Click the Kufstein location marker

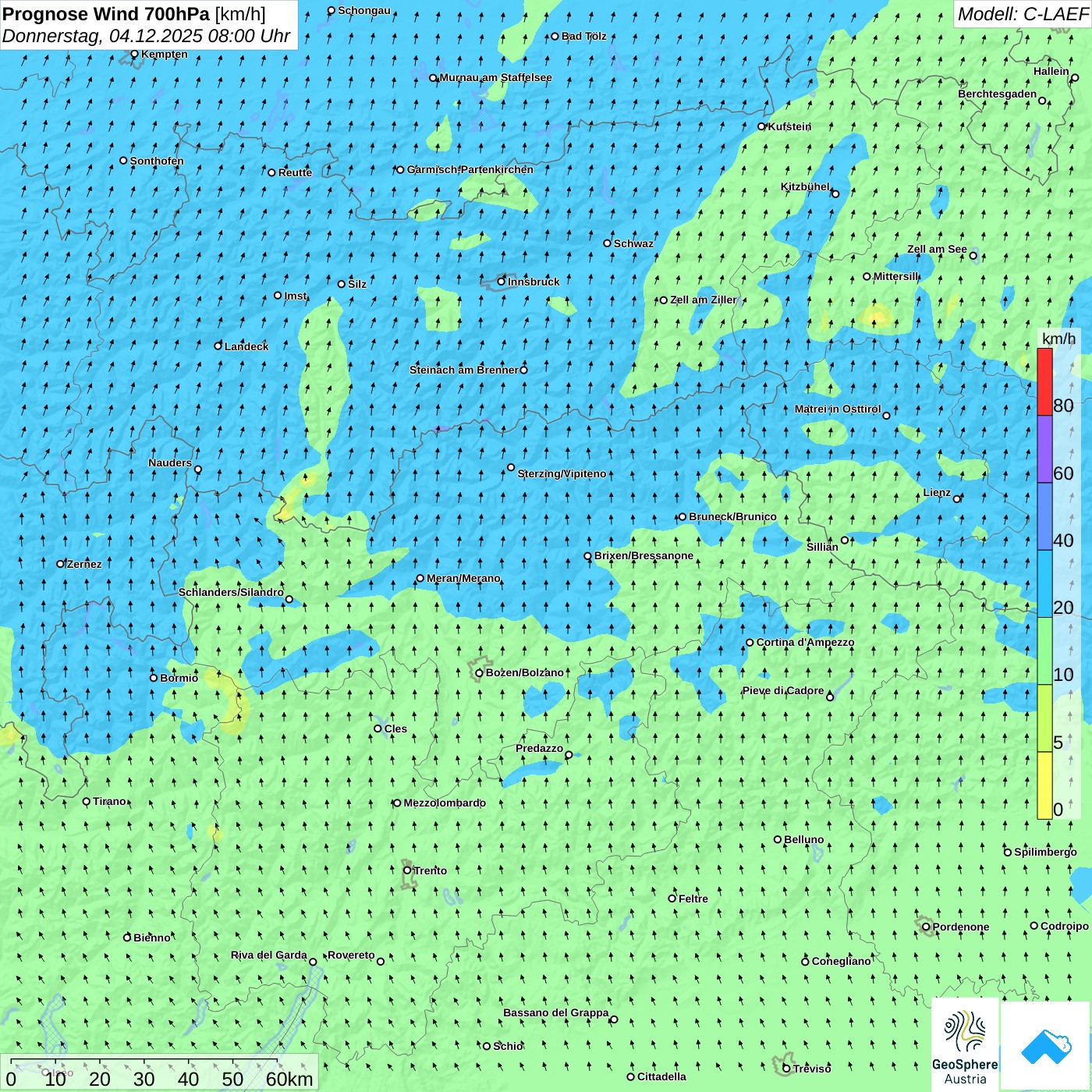point(762,126)
